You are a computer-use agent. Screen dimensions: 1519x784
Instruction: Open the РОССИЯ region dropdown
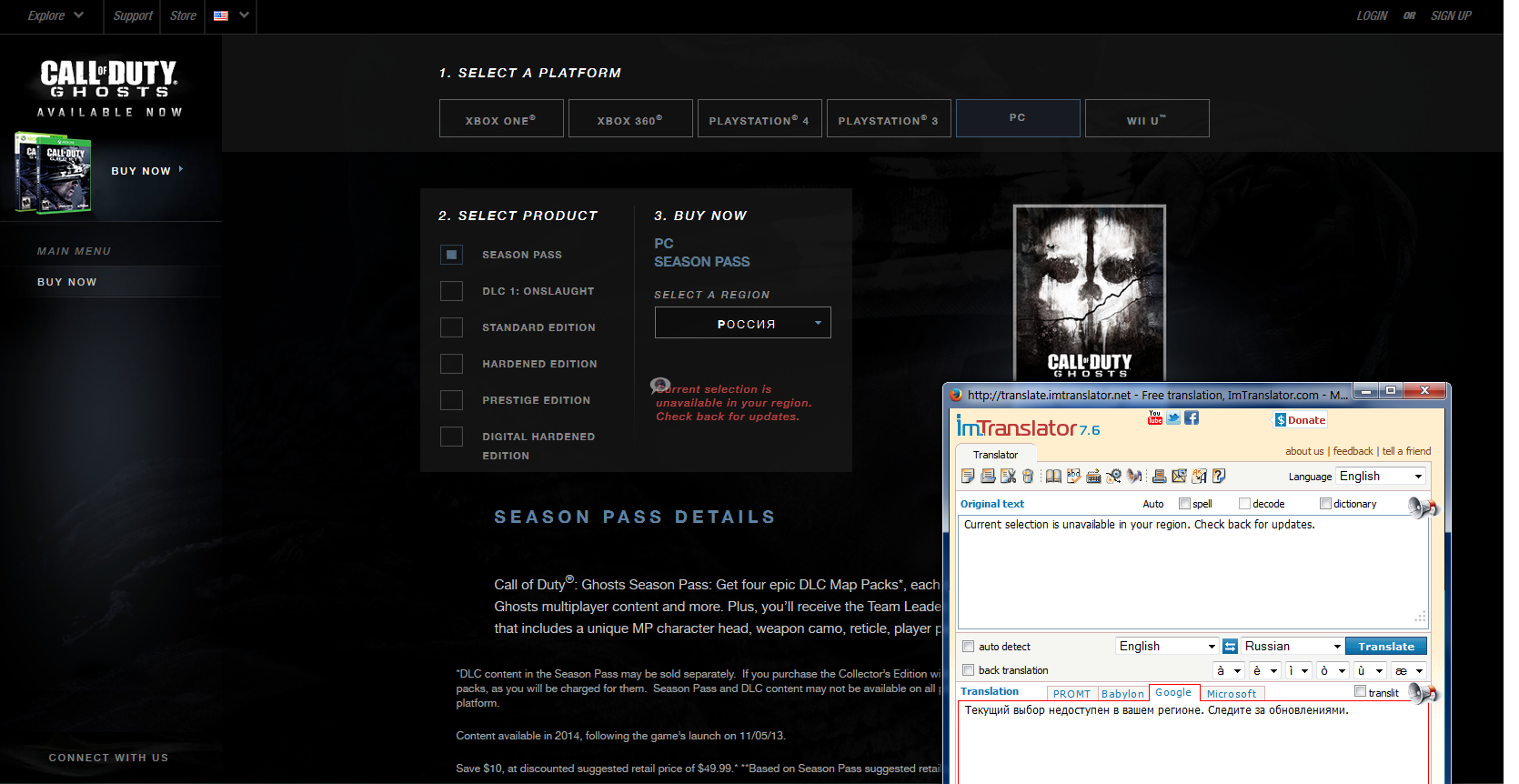tap(742, 323)
